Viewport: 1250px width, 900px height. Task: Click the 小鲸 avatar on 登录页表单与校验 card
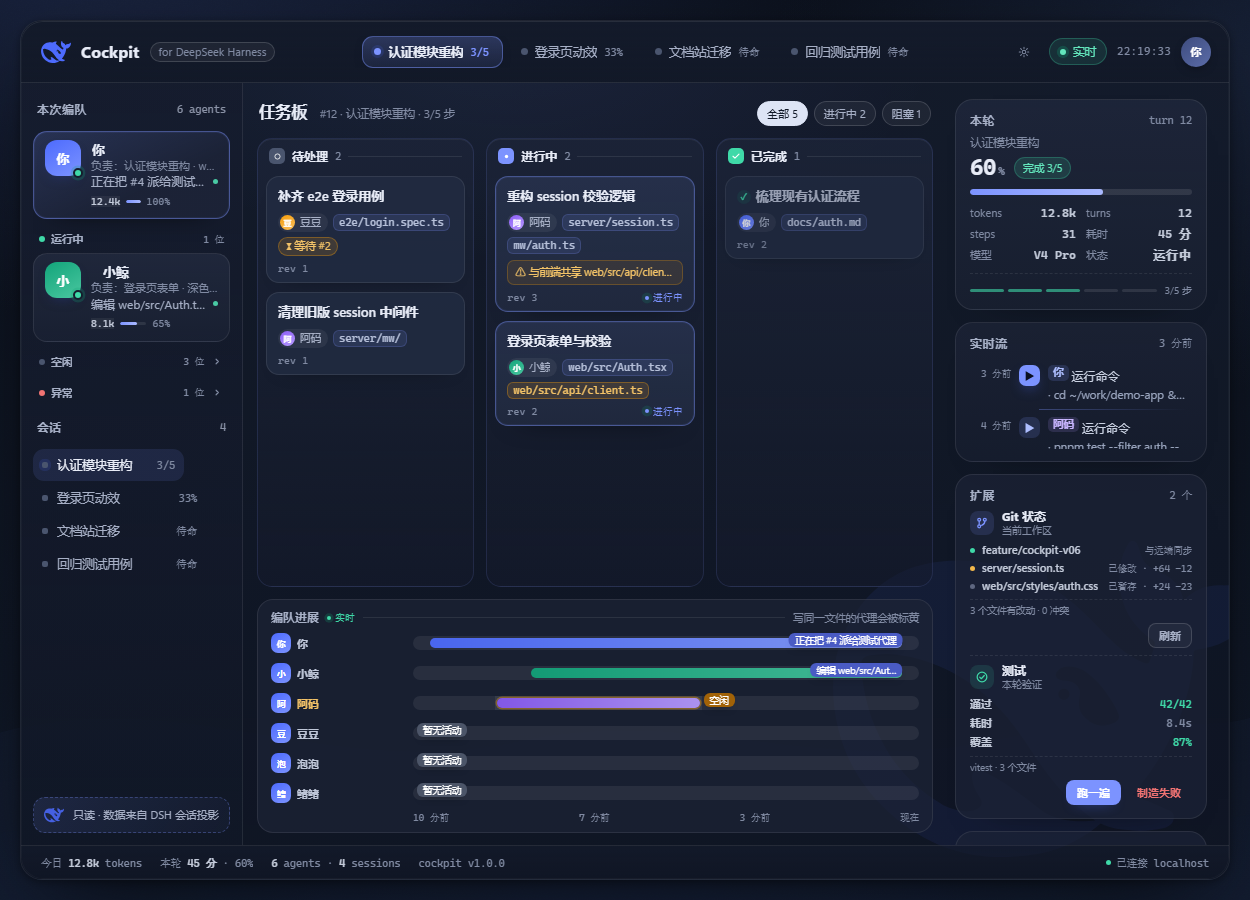pyautogui.click(x=516, y=367)
